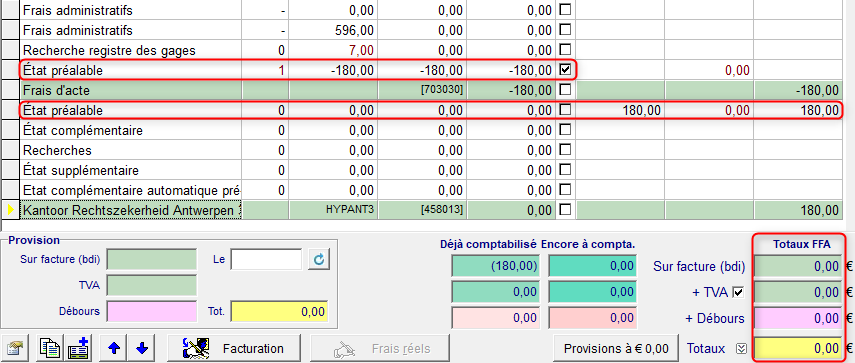Click the yellow Totaux total field
This screenshot has height=363, width=855.
click(x=799, y=348)
